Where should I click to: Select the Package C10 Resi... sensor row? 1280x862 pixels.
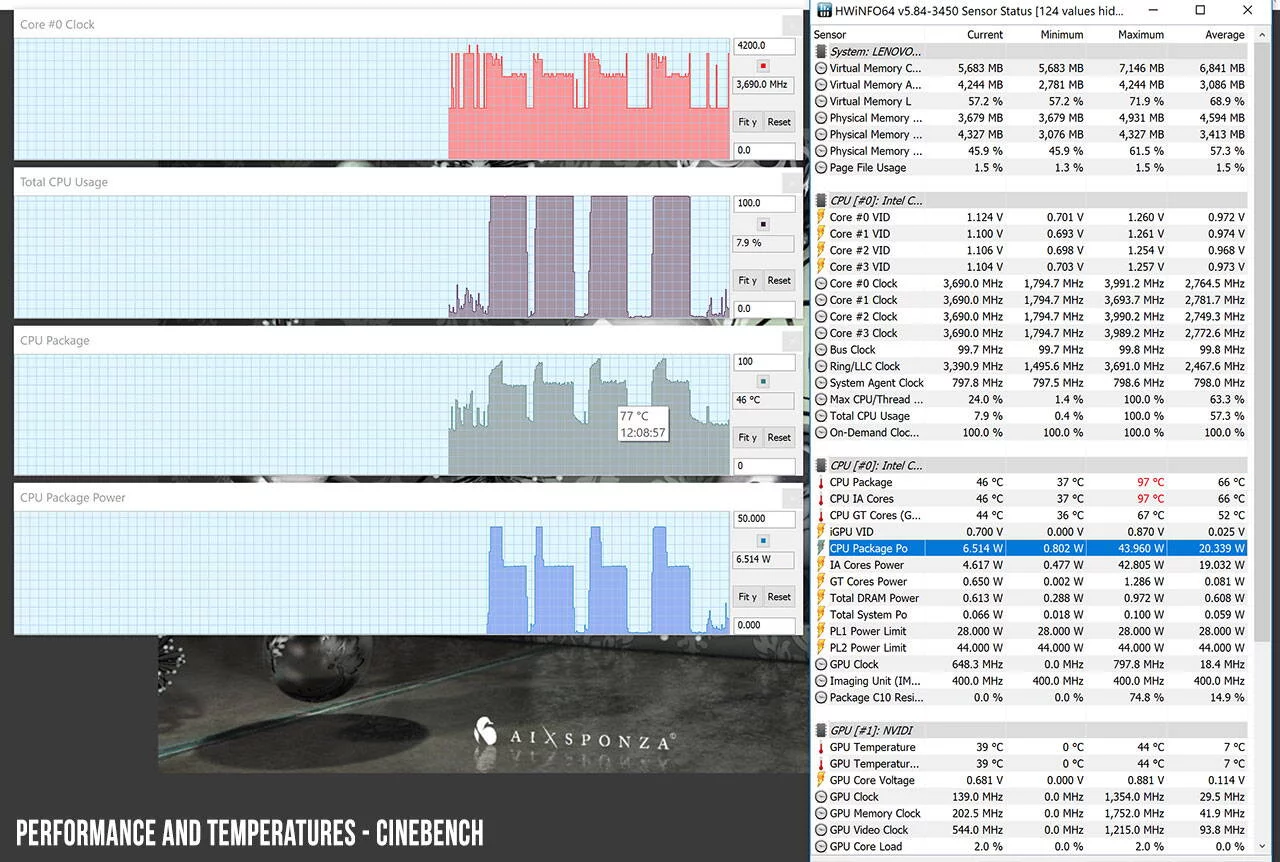1030,697
